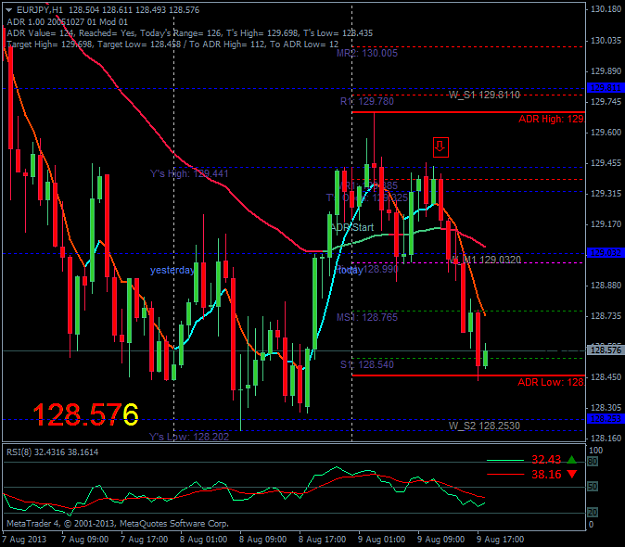Click the RSI level 50 scale label
This screenshot has height=547, width=625.
point(593,487)
